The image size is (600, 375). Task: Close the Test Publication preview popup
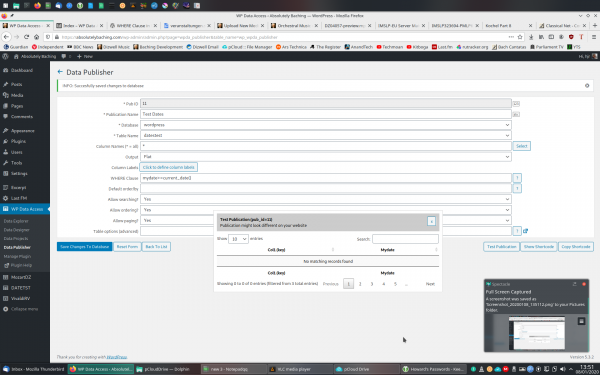[431, 222]
